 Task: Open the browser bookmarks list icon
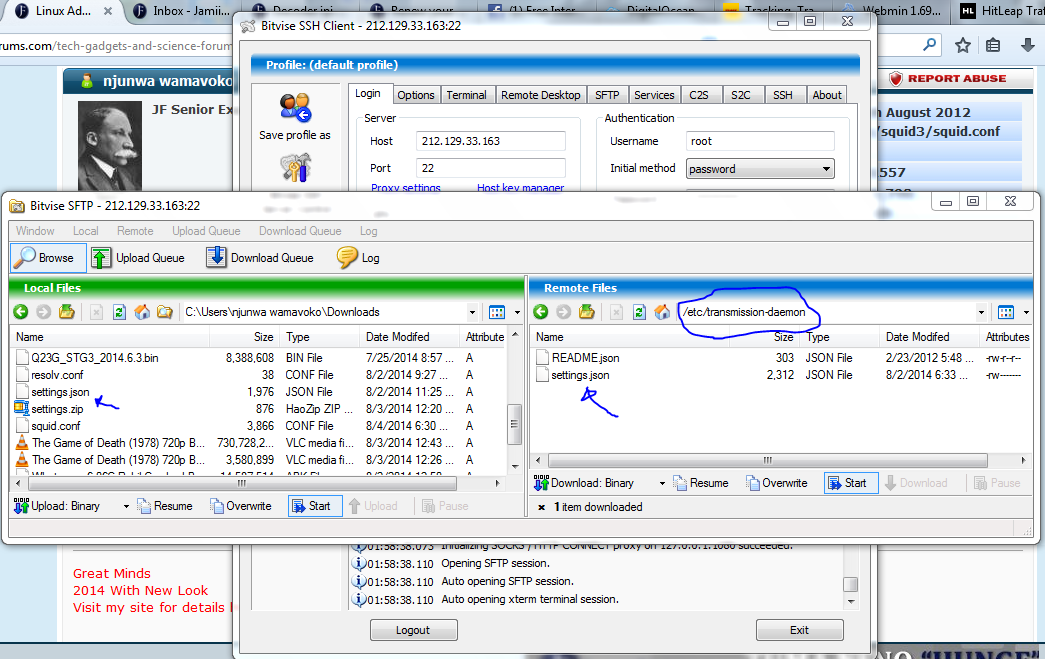pyautogui.click(x=993, y=45)
